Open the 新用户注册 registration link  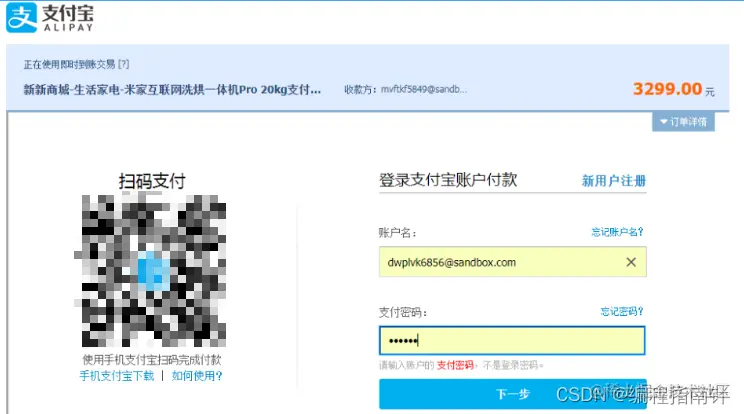click(614, 181)
